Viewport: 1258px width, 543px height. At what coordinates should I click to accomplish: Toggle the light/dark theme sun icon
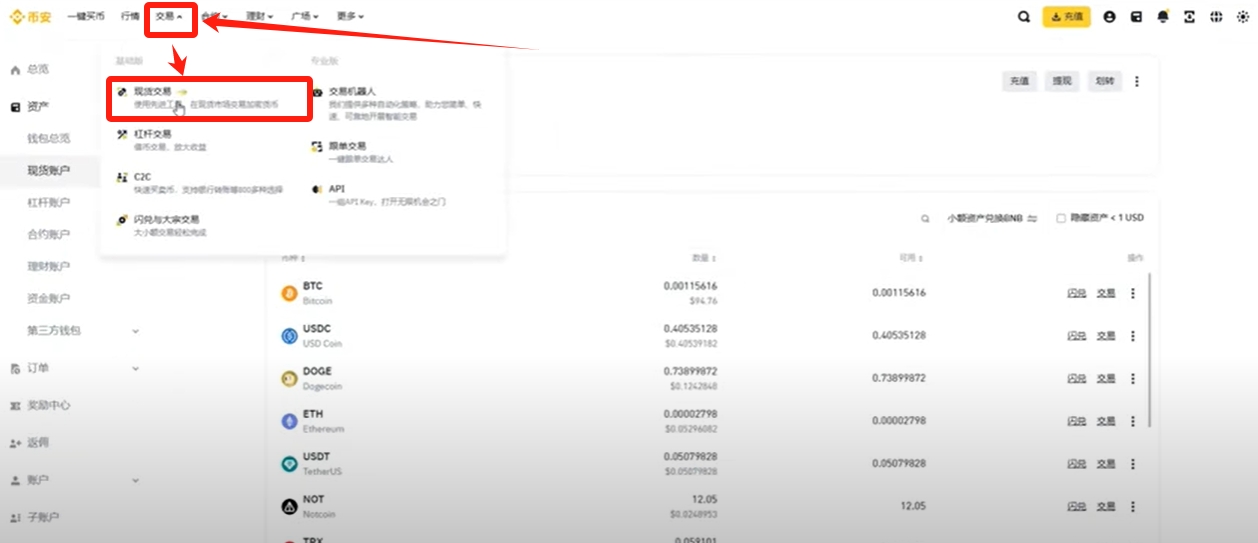coord(1243,17)
